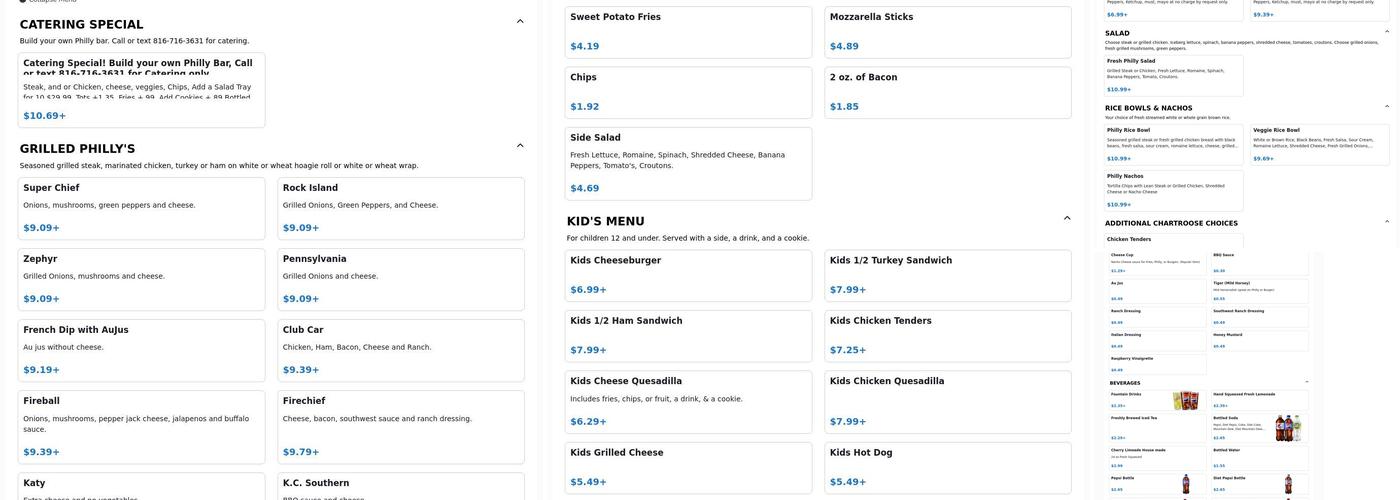Open the Super Chief menu item
This screenshot has width=1400, height=500.
point(141,209)
